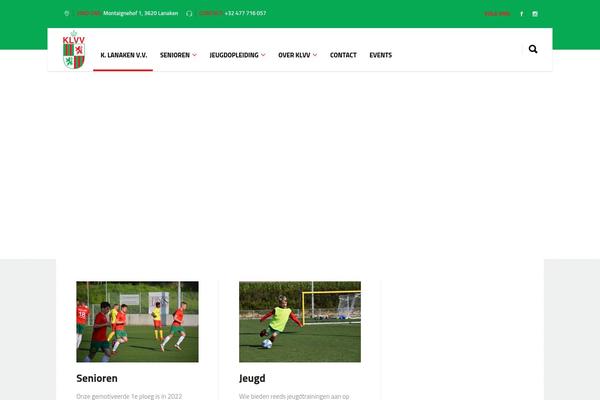Image resolution: width=600 pixels, height=400 pixels.
Task: Click the location pin icon before address
Action: point(67,13)
